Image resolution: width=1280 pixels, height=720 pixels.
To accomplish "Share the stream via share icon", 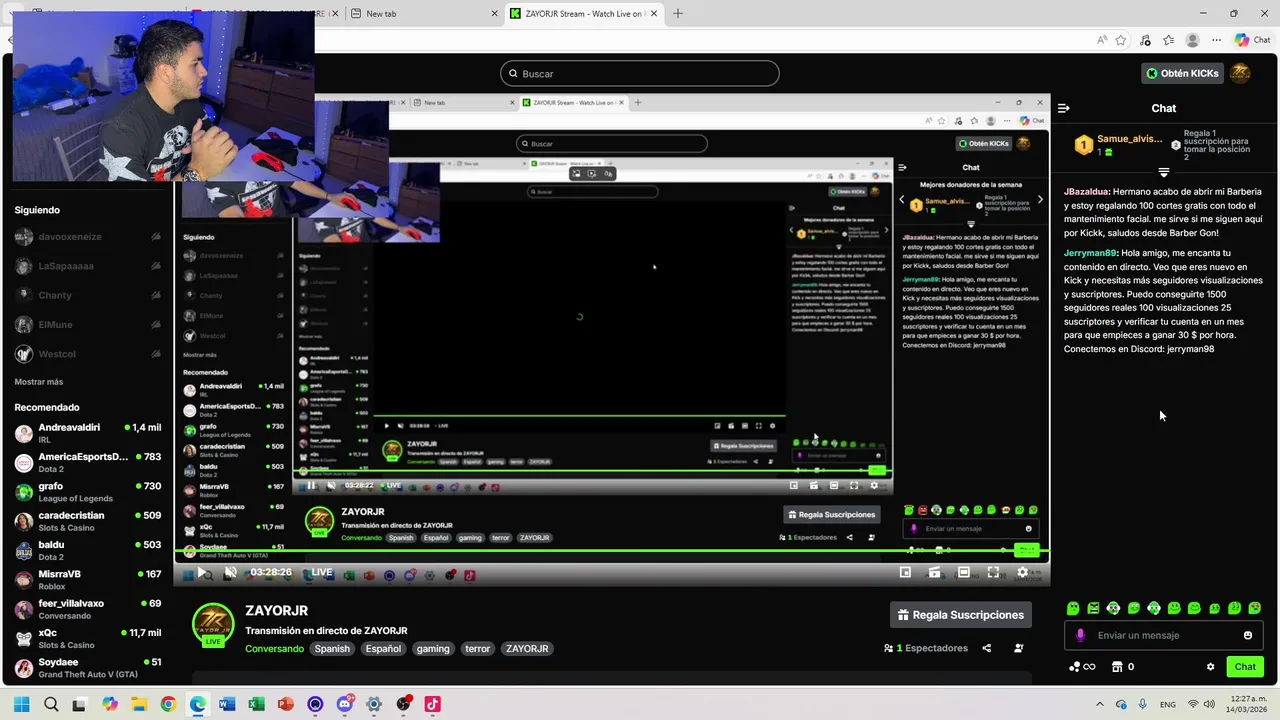I will tap(986, 648).
